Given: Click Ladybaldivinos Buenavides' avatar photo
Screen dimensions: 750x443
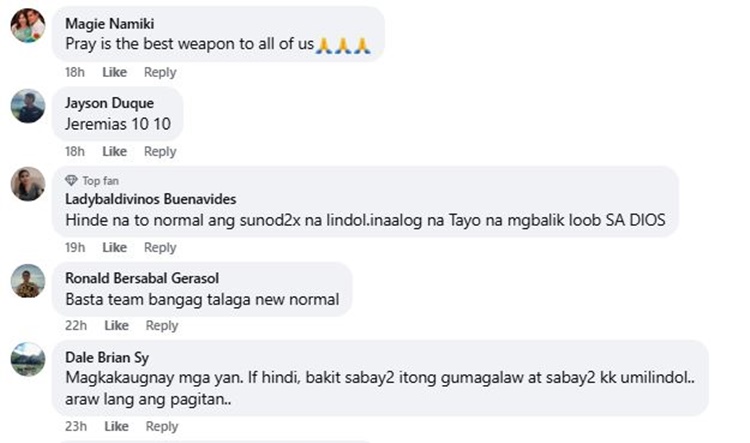Looking at the screenshot, I should point(28,184).
